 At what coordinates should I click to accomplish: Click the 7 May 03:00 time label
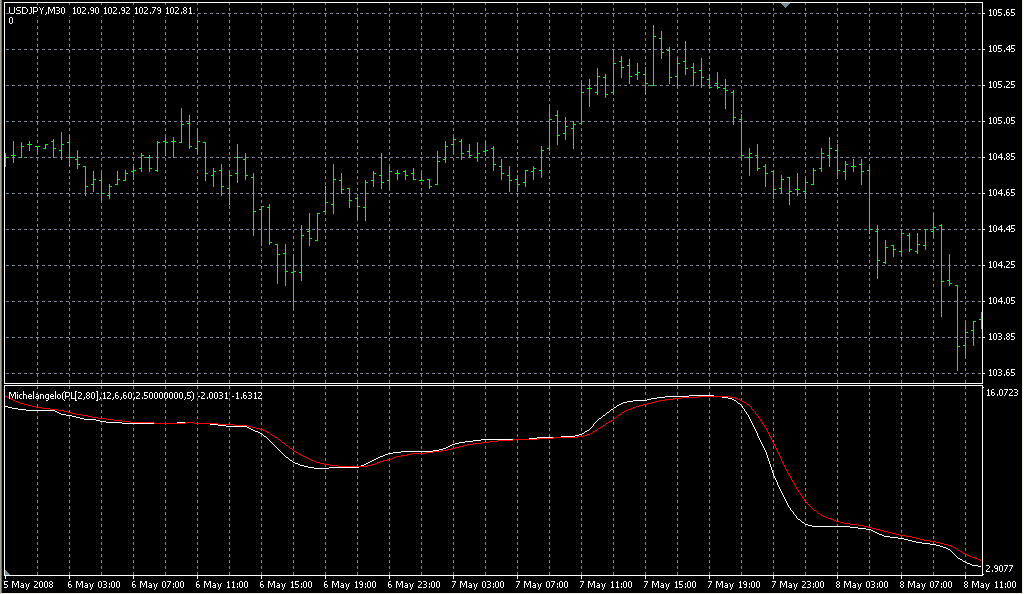point(480,584)
